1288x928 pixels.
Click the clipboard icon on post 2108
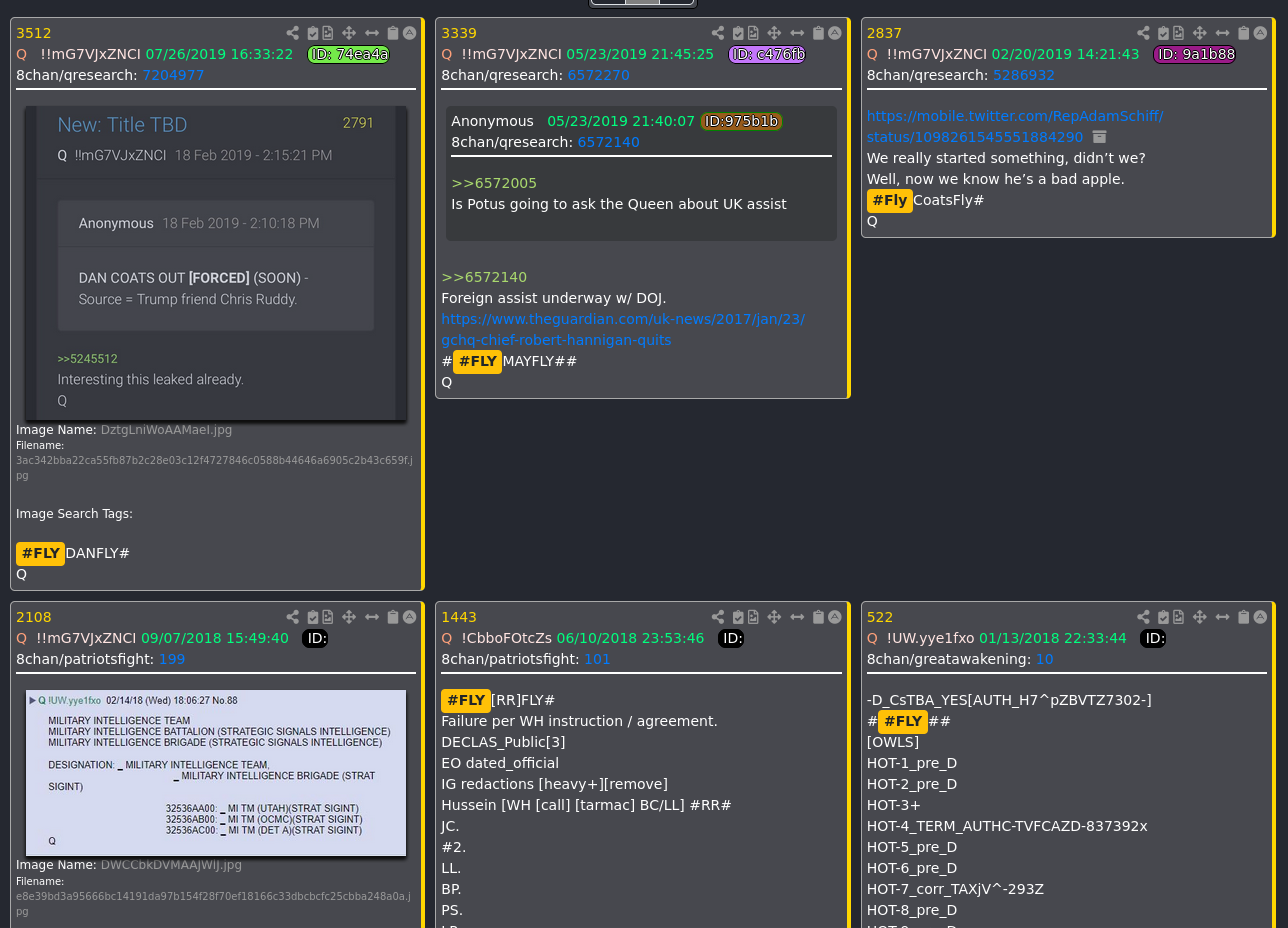pos(393,617)
